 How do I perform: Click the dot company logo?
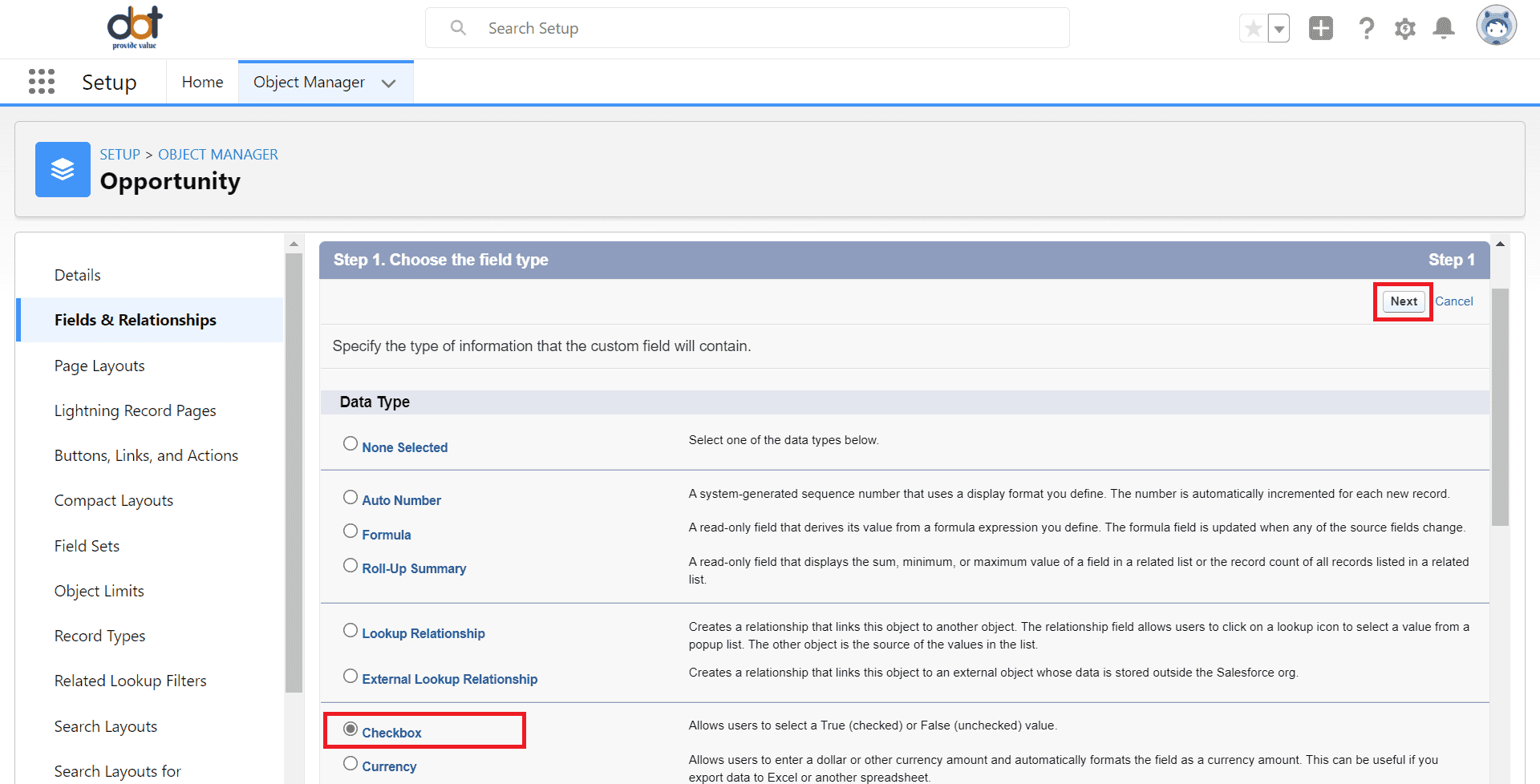(x=135, y=28)
